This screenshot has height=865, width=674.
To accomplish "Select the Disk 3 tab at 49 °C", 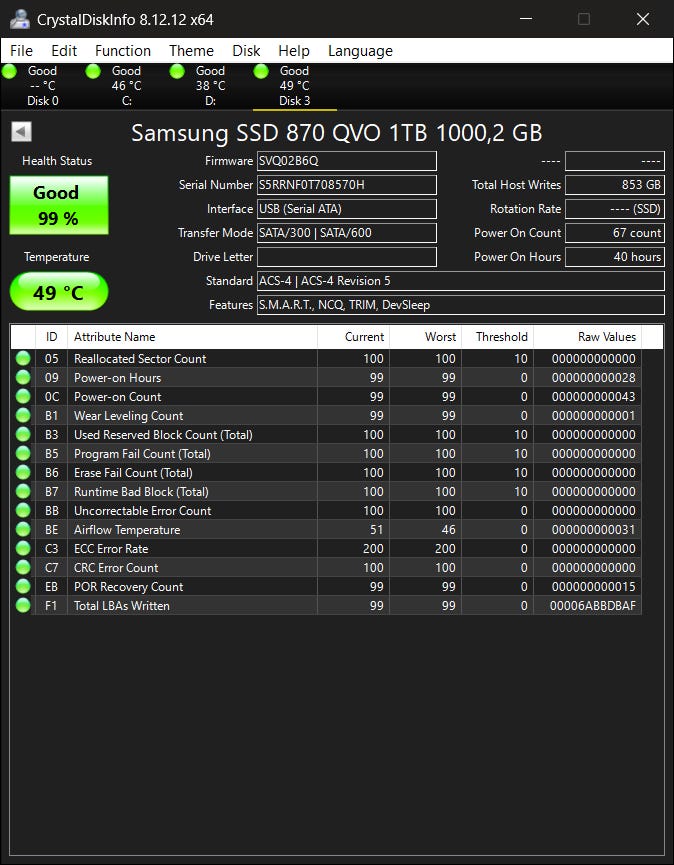I will click(295, 86).
